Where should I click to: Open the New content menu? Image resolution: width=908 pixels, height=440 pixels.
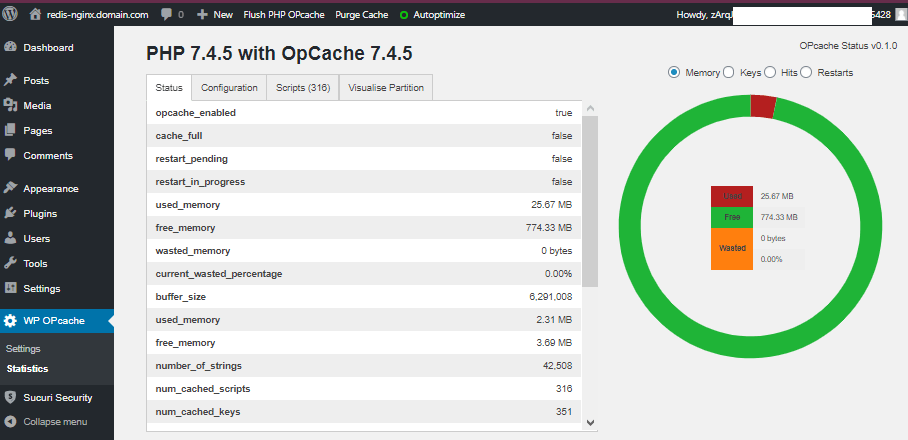click(x=215, y=15)
